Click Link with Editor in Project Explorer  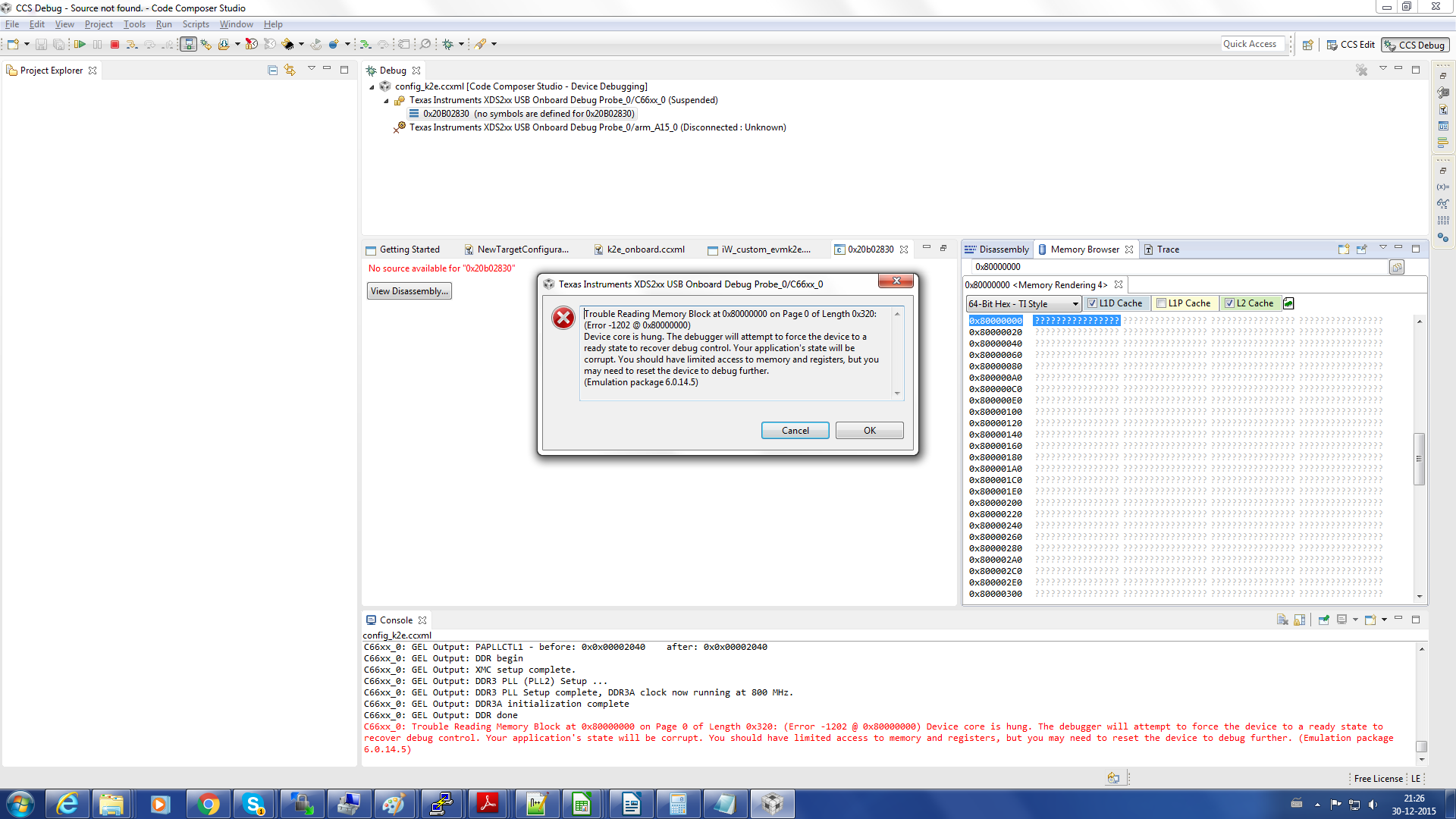290,70
